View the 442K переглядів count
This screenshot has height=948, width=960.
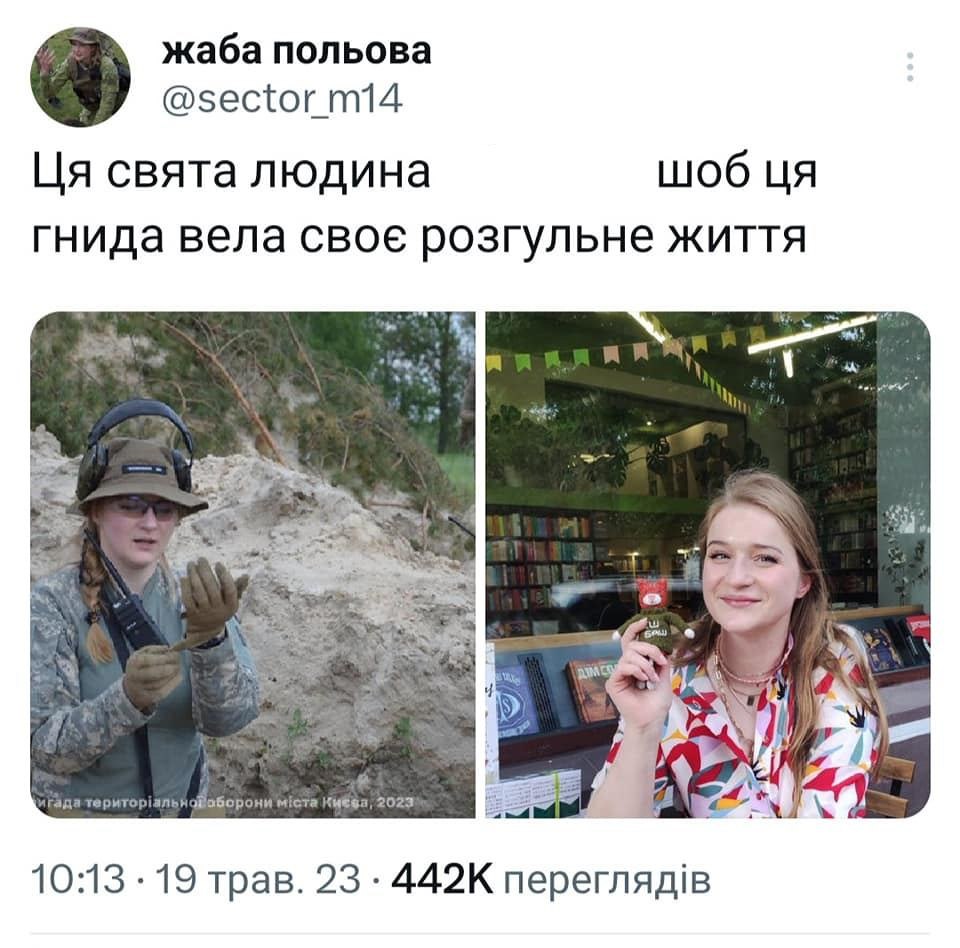[x=550, y=879]
